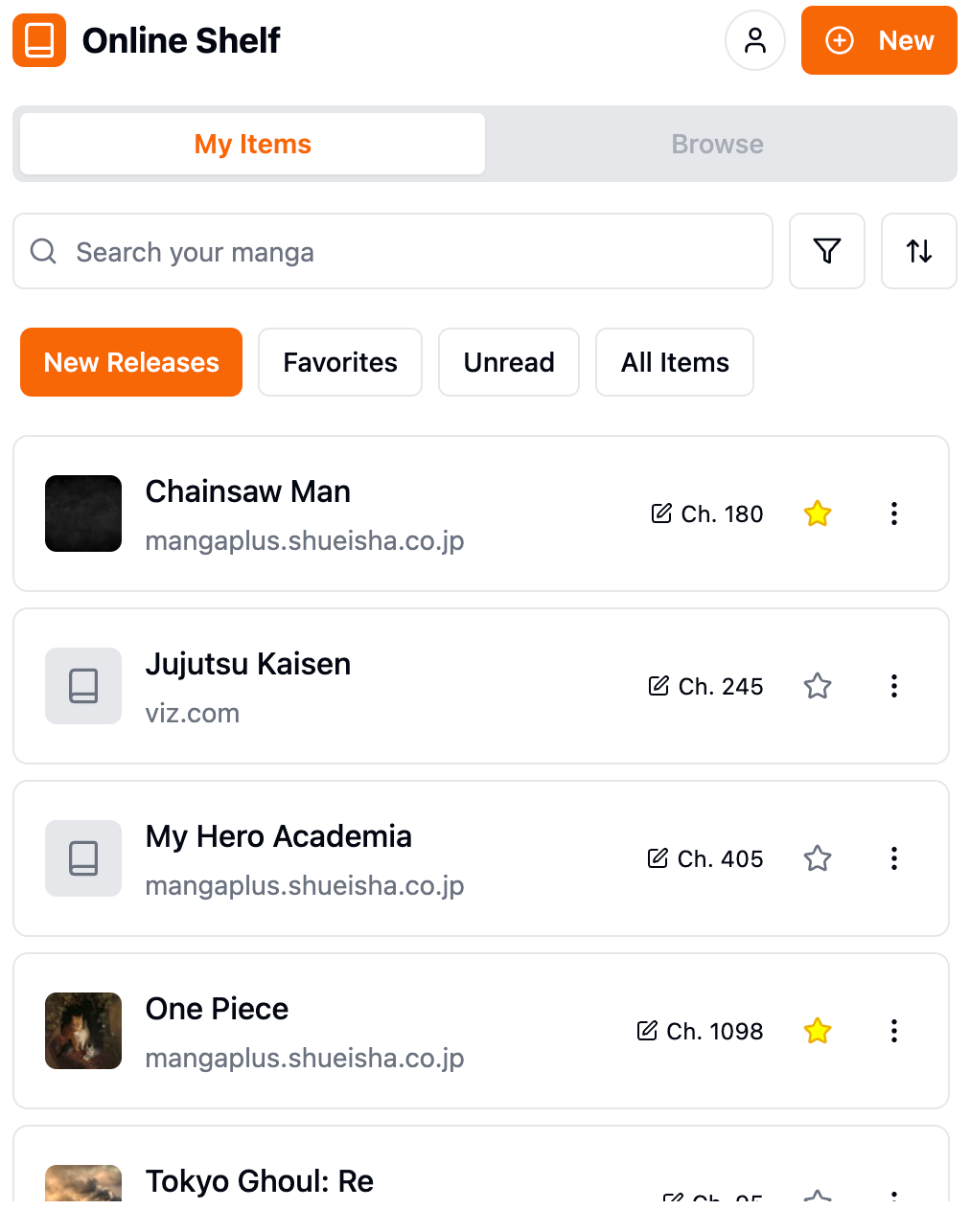Click the filter funnel icon
The height and width of the screenshot is (1232, 970).
pos(826,251)
